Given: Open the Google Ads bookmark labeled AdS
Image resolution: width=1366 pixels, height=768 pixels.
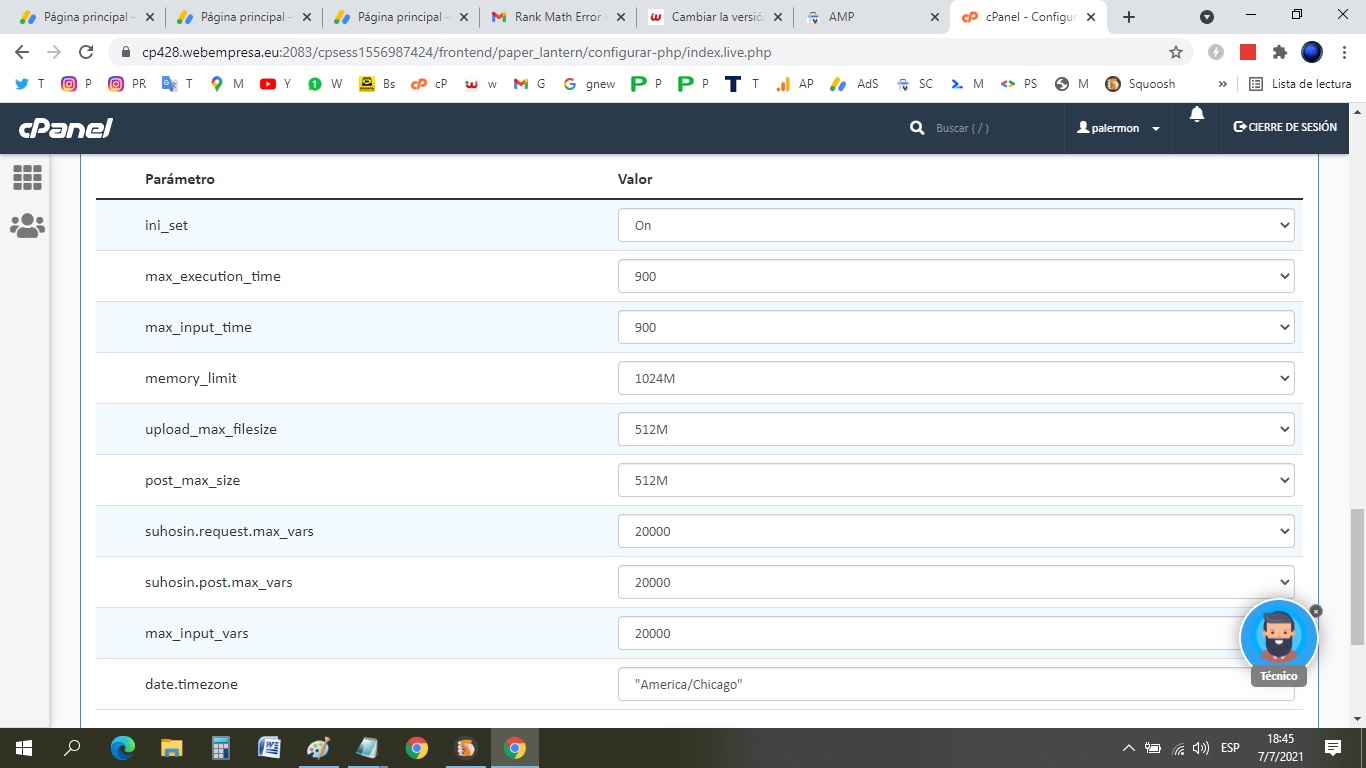Looking at the screenshot, I should (x=855, y=84).
